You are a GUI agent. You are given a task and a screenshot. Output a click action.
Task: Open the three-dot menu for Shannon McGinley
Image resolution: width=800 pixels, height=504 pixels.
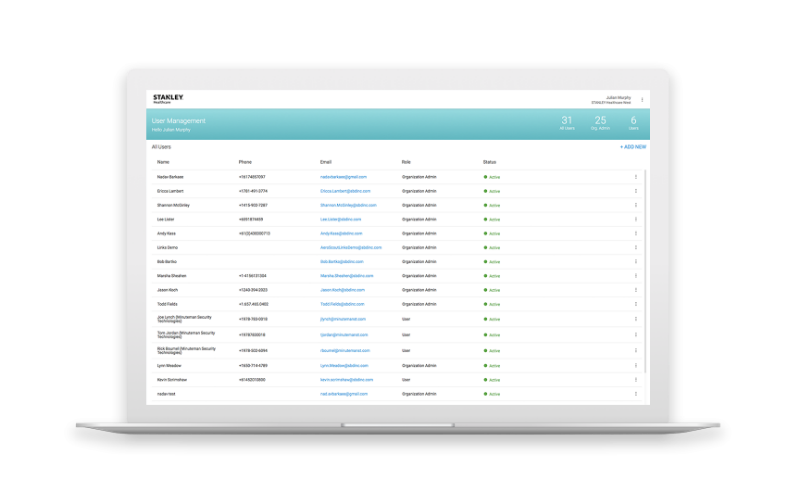point(635,205)
